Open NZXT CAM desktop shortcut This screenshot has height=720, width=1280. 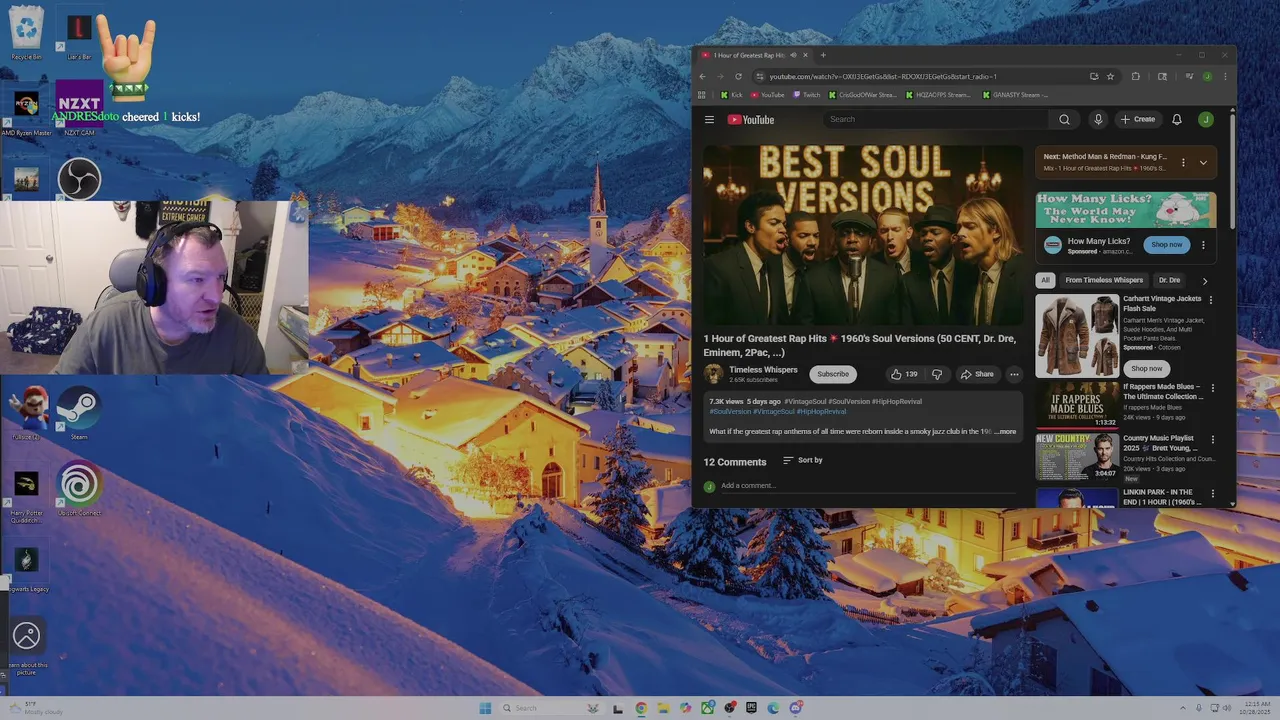tap(79, 107)
